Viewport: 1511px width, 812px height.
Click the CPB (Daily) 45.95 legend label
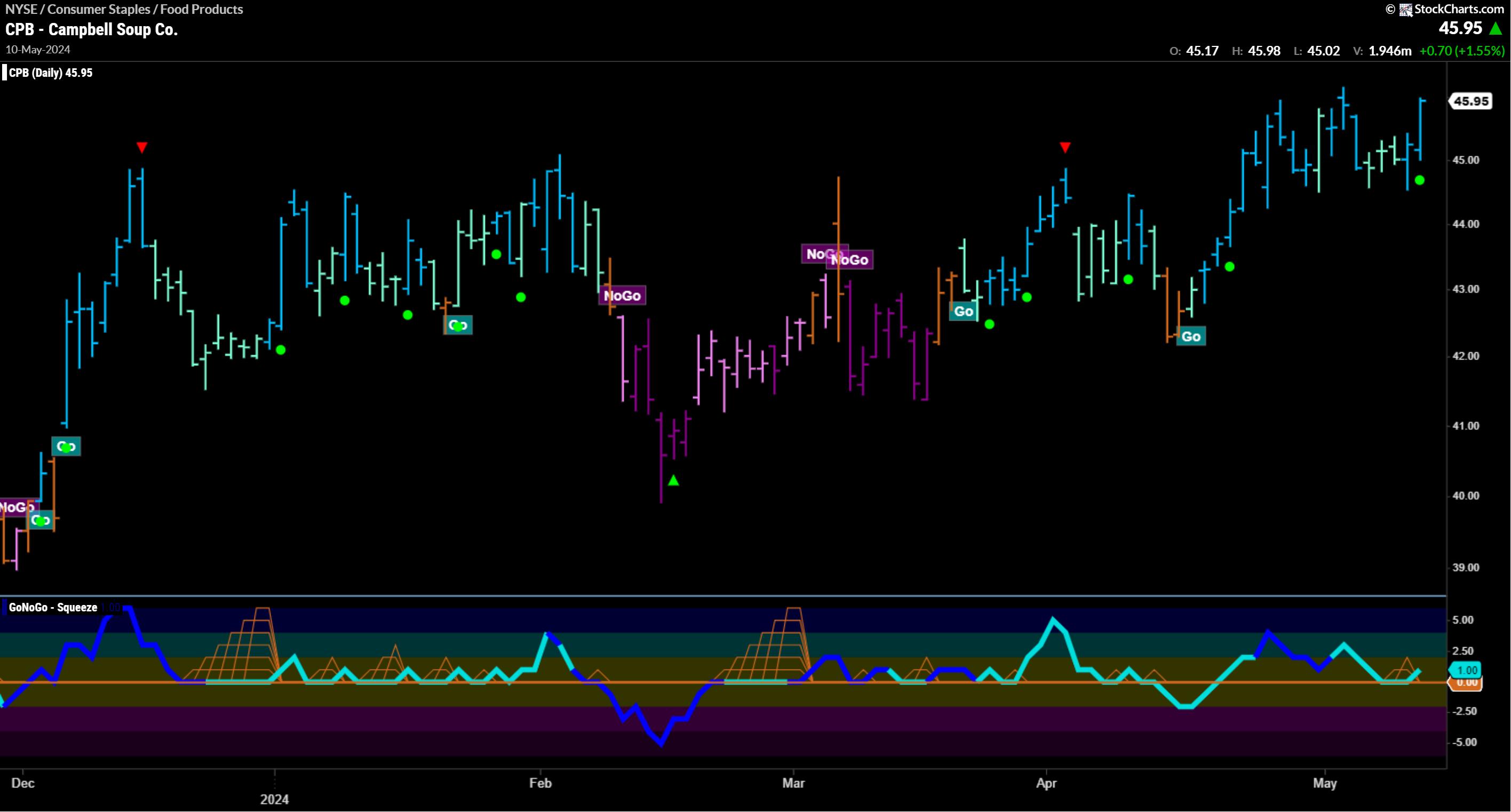pyautogui.click(x=51, y=73)
